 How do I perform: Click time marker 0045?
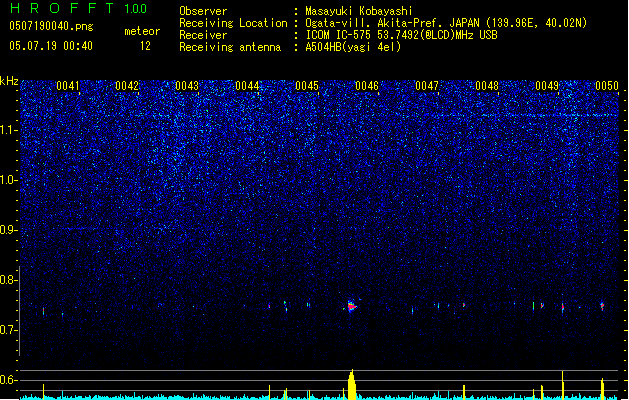[307, 86]
